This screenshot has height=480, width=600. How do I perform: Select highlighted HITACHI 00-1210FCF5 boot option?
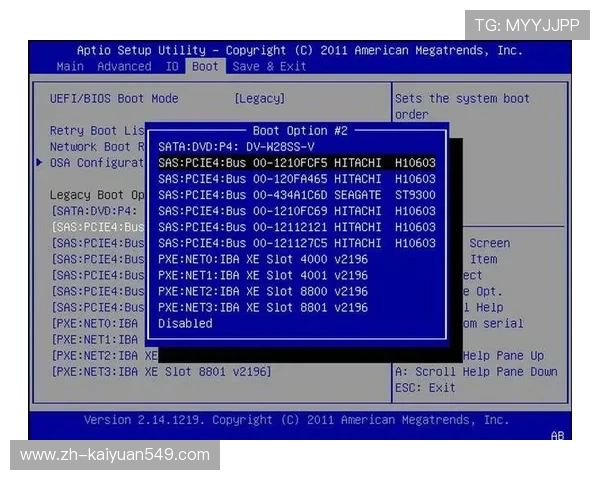296,162
